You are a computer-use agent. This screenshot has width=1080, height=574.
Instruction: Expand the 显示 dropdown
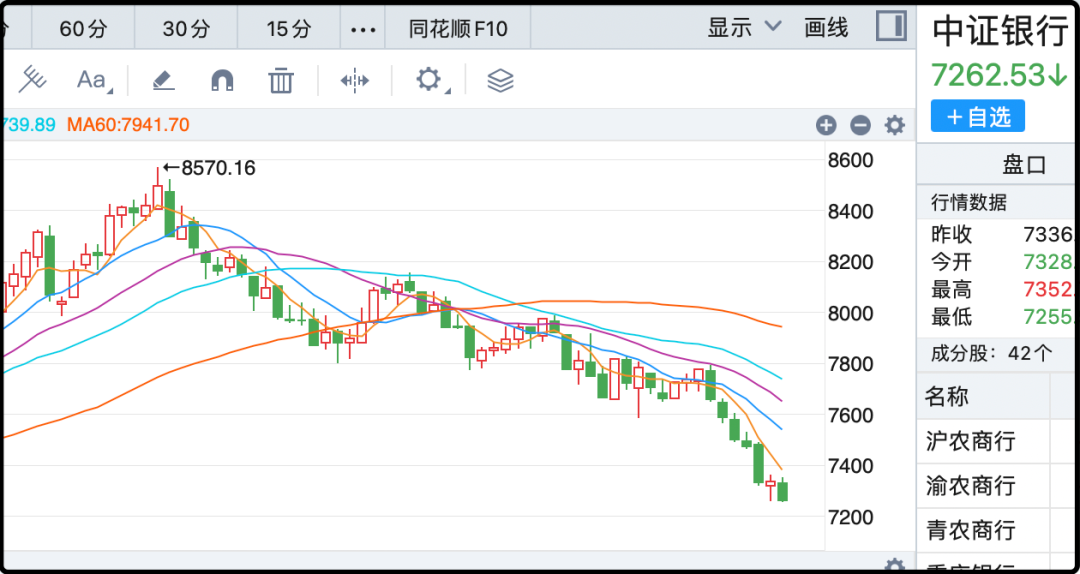(x=745, y=28)
